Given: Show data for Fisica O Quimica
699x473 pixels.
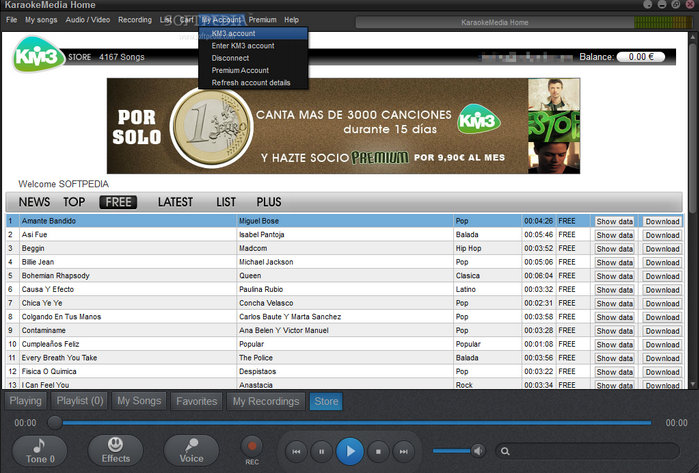Looking at the screenshot, I should [615, 372].
